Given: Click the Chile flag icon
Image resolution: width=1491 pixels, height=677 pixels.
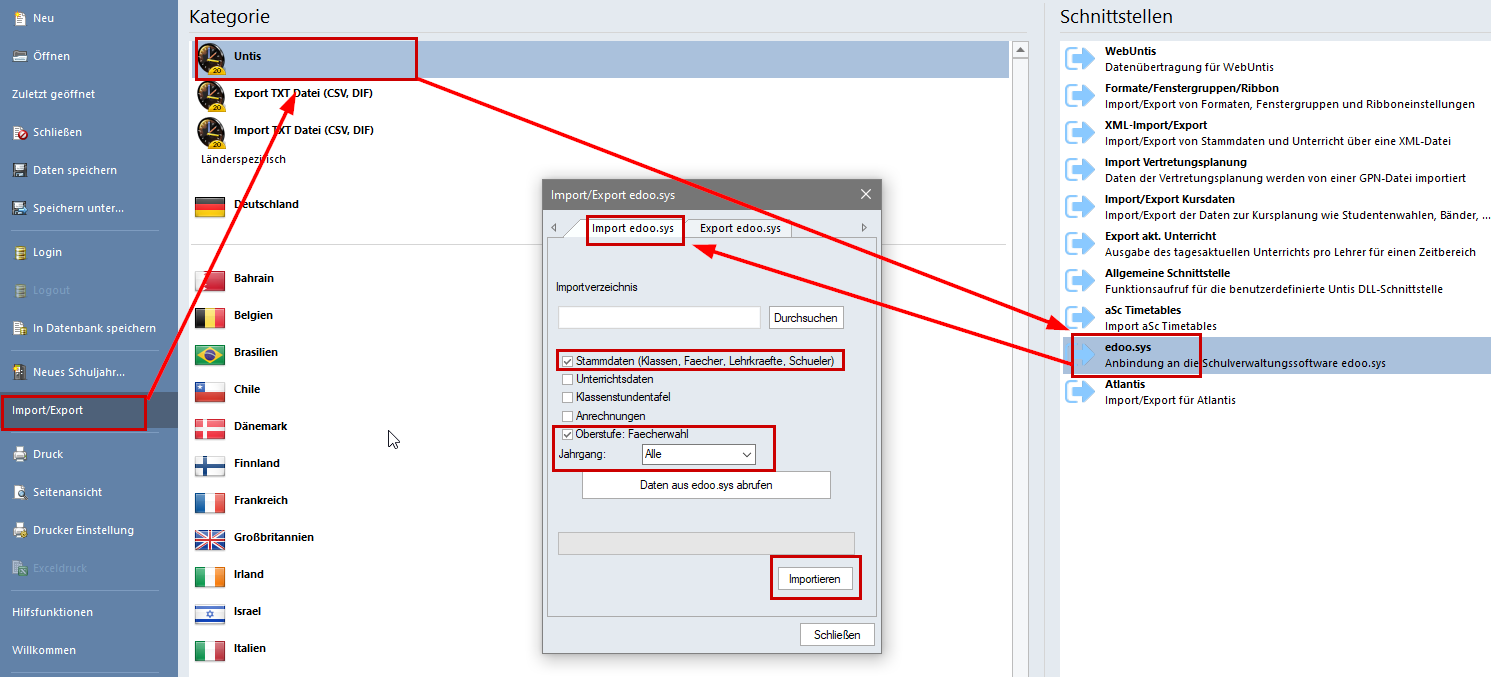Looking at the screenshot, I should click(210, 392).
